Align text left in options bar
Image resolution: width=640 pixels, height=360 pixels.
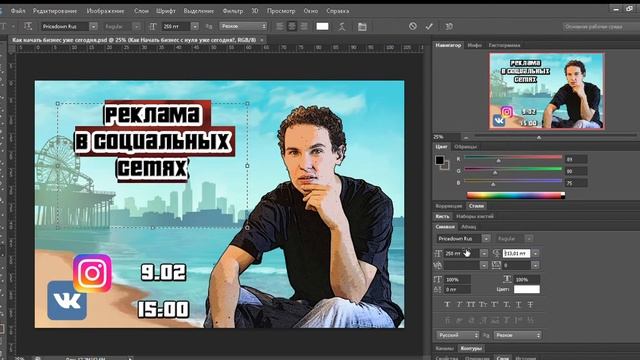[280, 26]
